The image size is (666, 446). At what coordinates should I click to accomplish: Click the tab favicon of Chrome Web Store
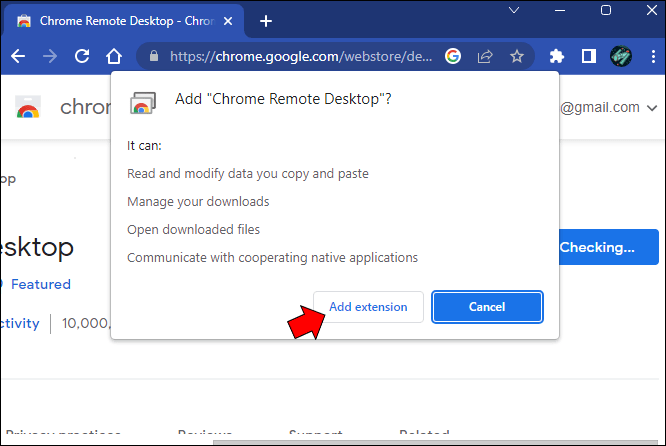[x=24, y=21]
